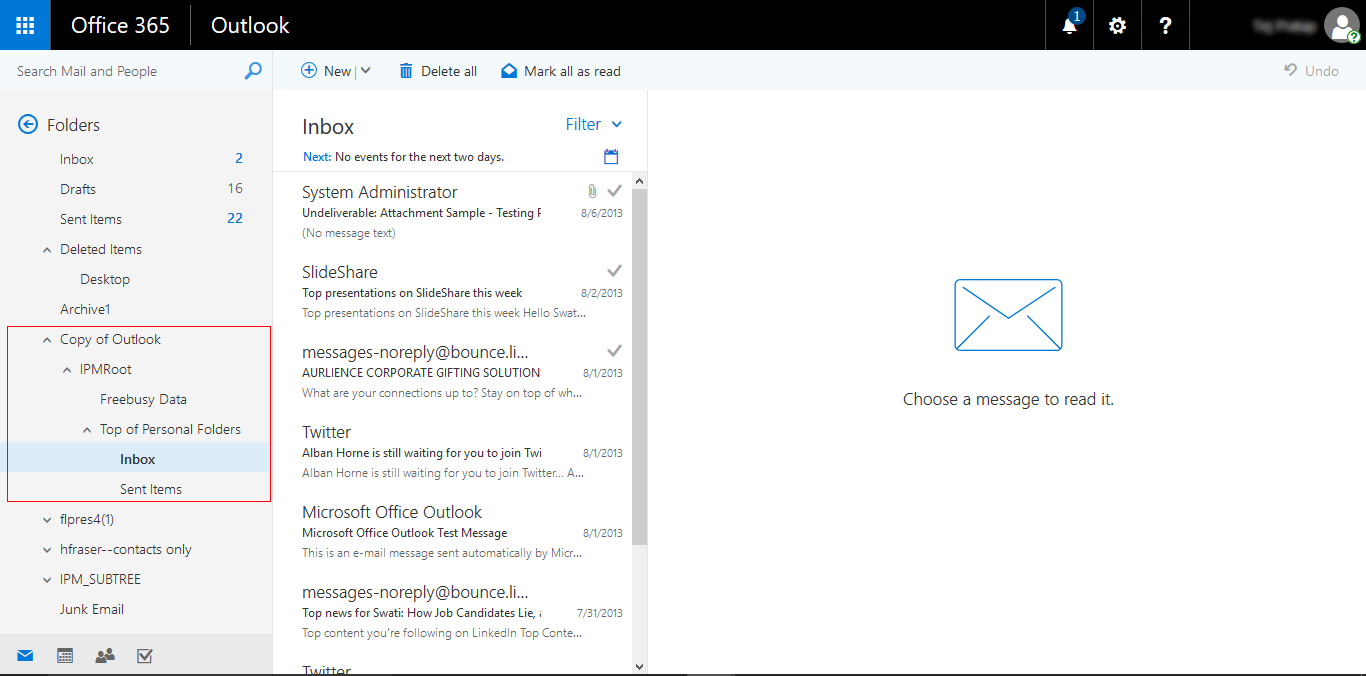Switch to Mail in bottom navigation
This screenshot has height=676, width=1366.
pos(25,656)
